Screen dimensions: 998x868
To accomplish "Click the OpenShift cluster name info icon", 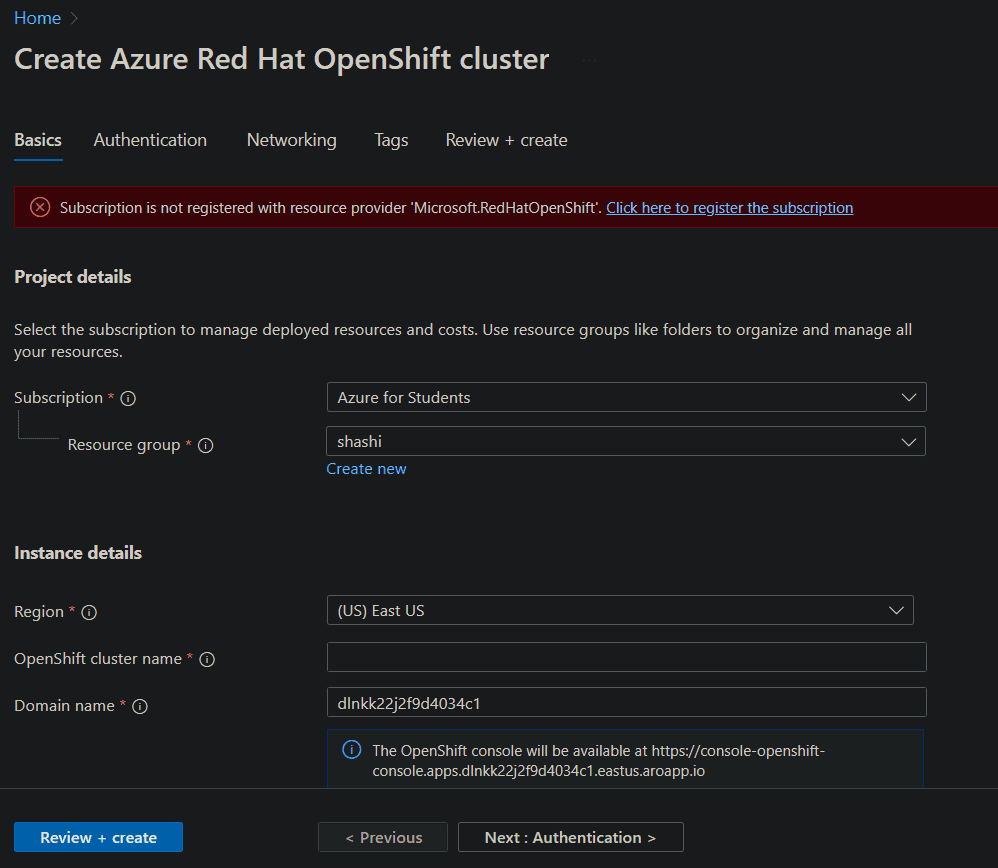I will coord(207,659).
